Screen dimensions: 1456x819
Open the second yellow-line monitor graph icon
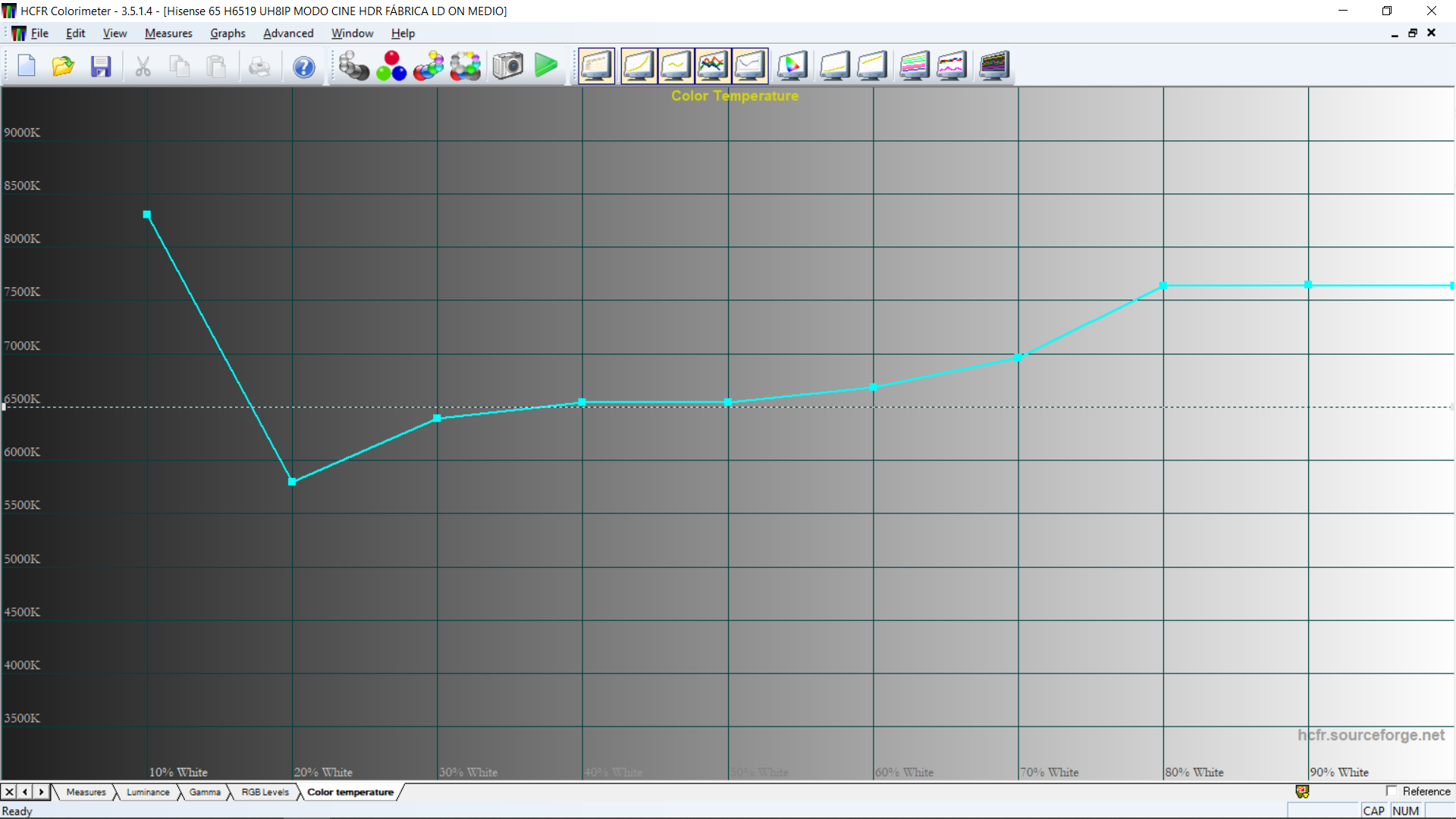tap(872, 66)
